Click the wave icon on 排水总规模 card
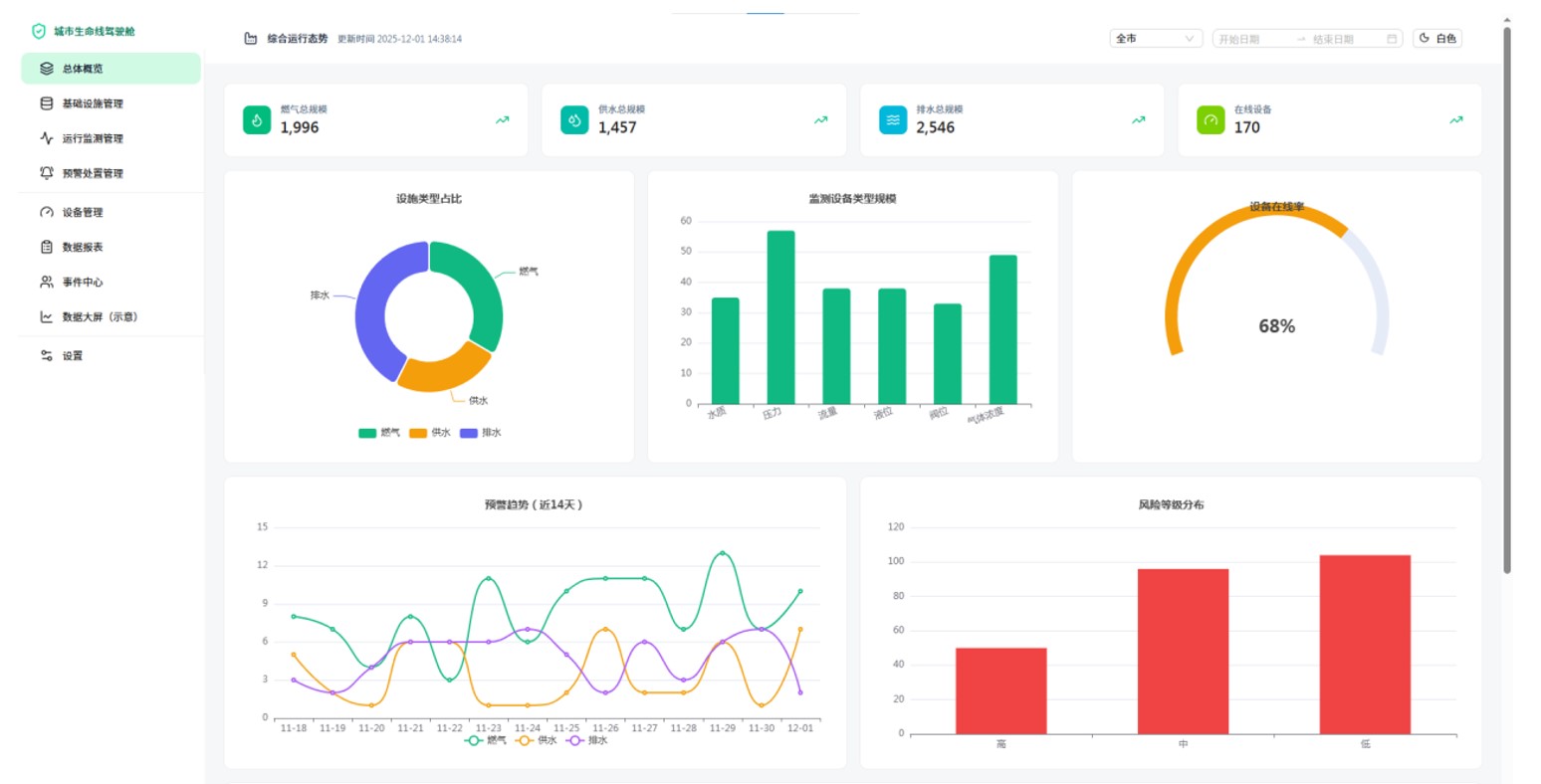 click(x=893, y=120)
